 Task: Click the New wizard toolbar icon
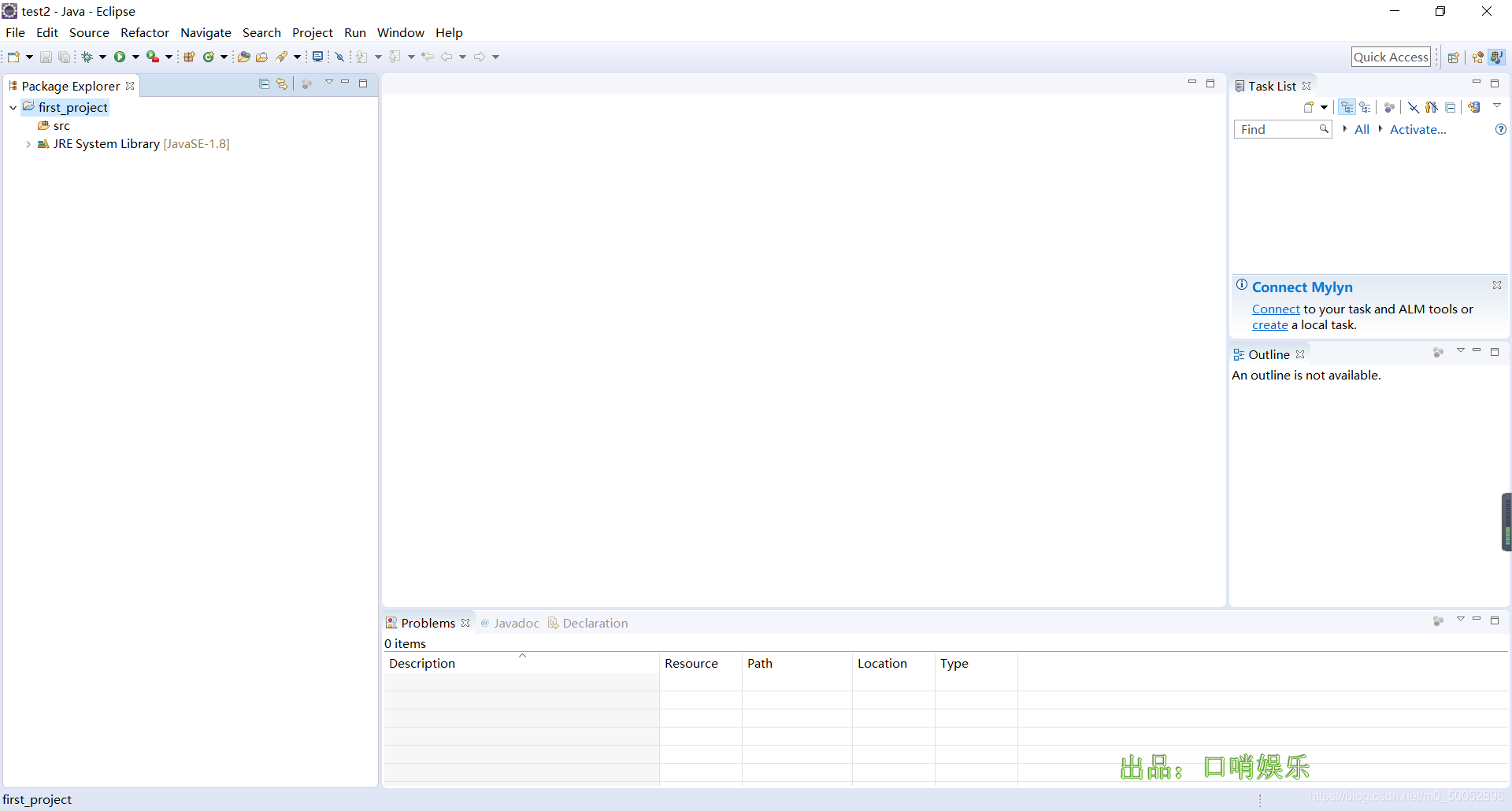pos(13,57)
